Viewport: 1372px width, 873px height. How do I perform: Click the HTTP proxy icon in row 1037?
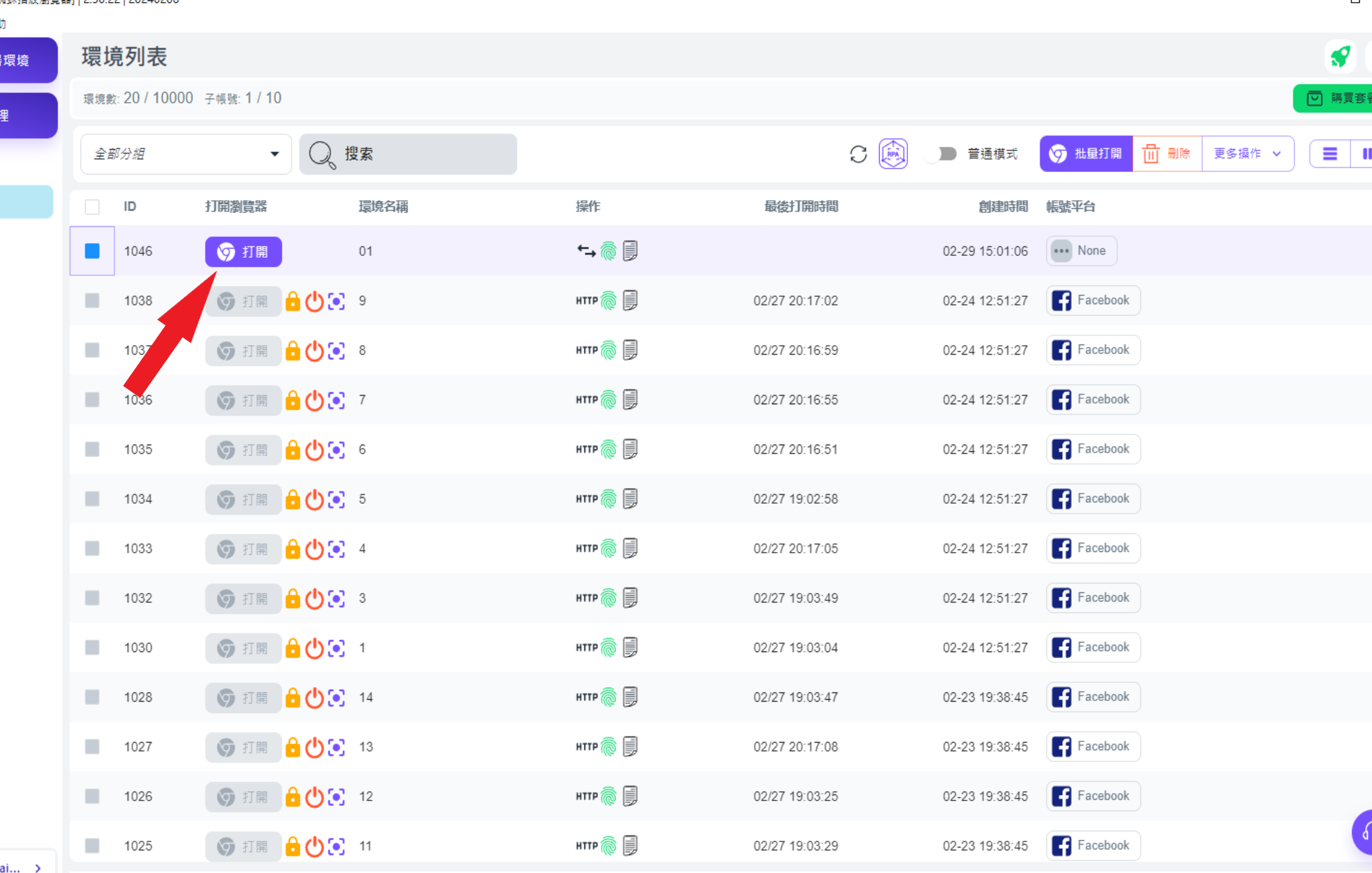coord(586,351)
